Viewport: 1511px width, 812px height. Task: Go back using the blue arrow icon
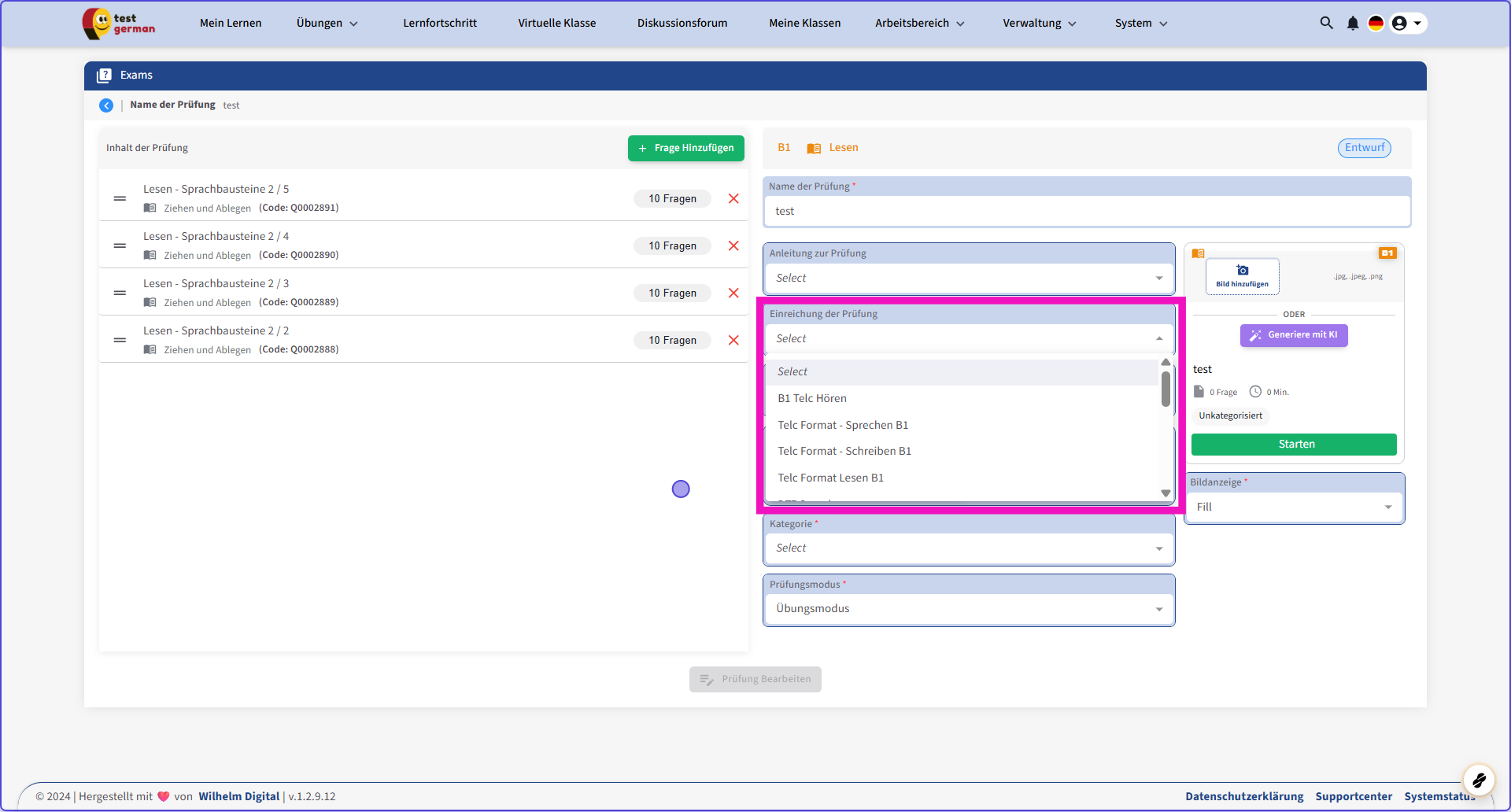tap(106, 105)
